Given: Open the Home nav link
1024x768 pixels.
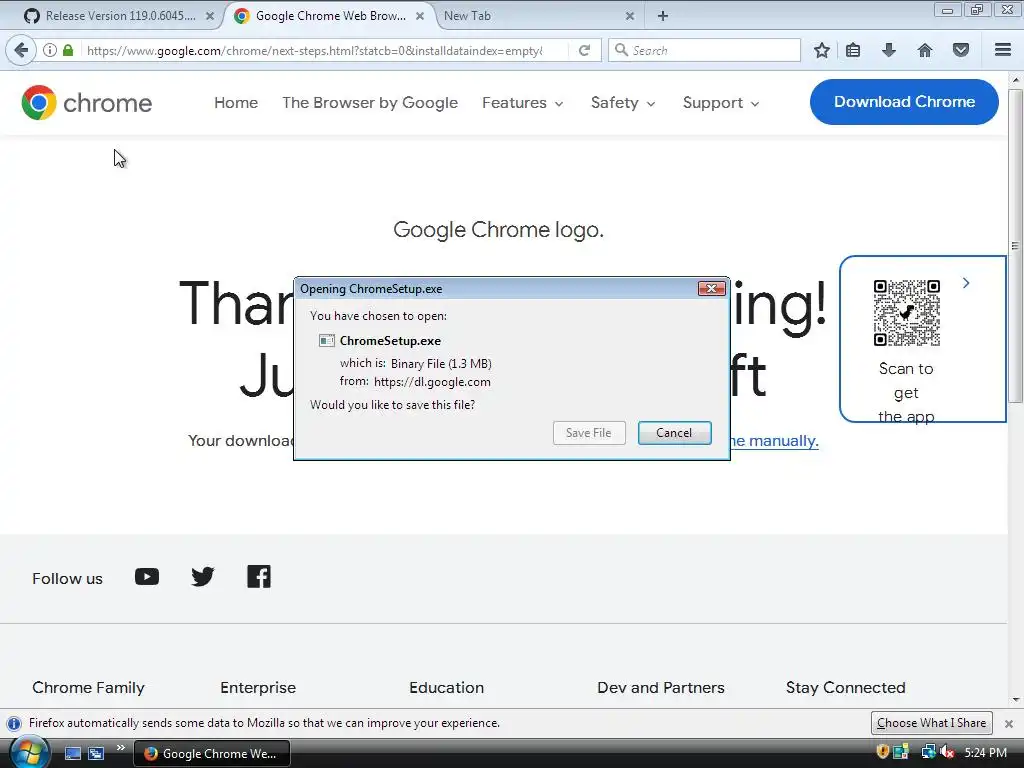Looking at the screenshot, I should [x=236, y=103].
